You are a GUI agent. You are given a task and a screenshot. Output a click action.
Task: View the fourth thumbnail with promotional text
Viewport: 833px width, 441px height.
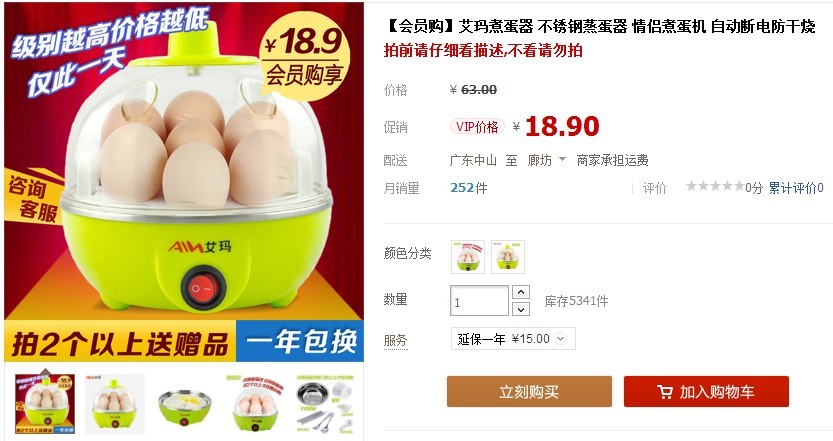255,404
